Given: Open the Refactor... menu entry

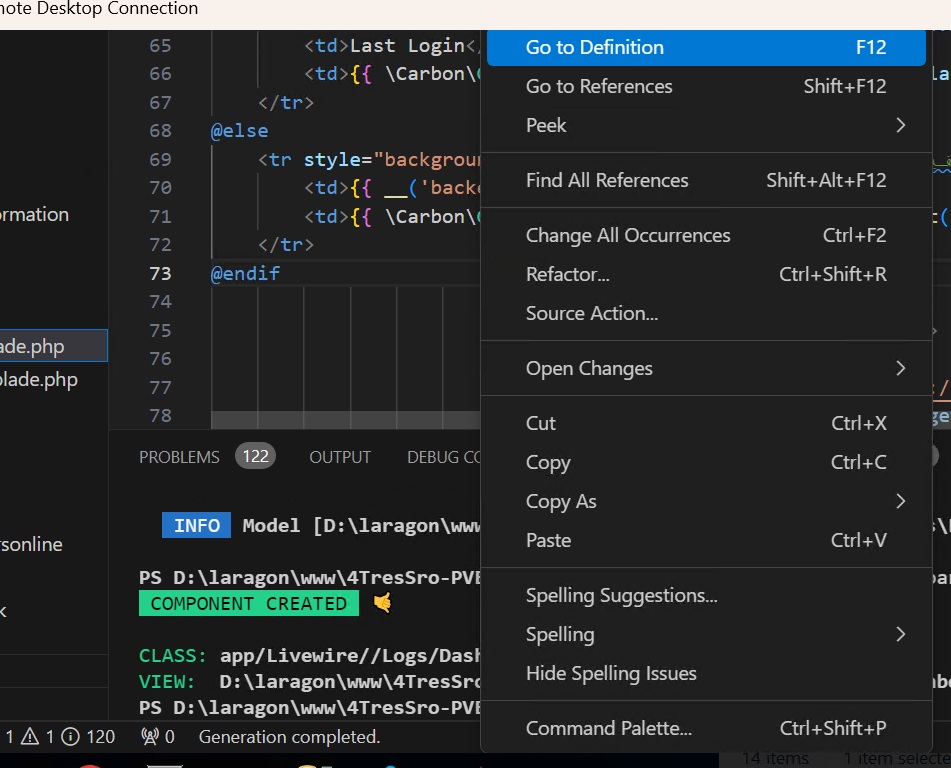Looking at the screenshot, I should point(705,274).
